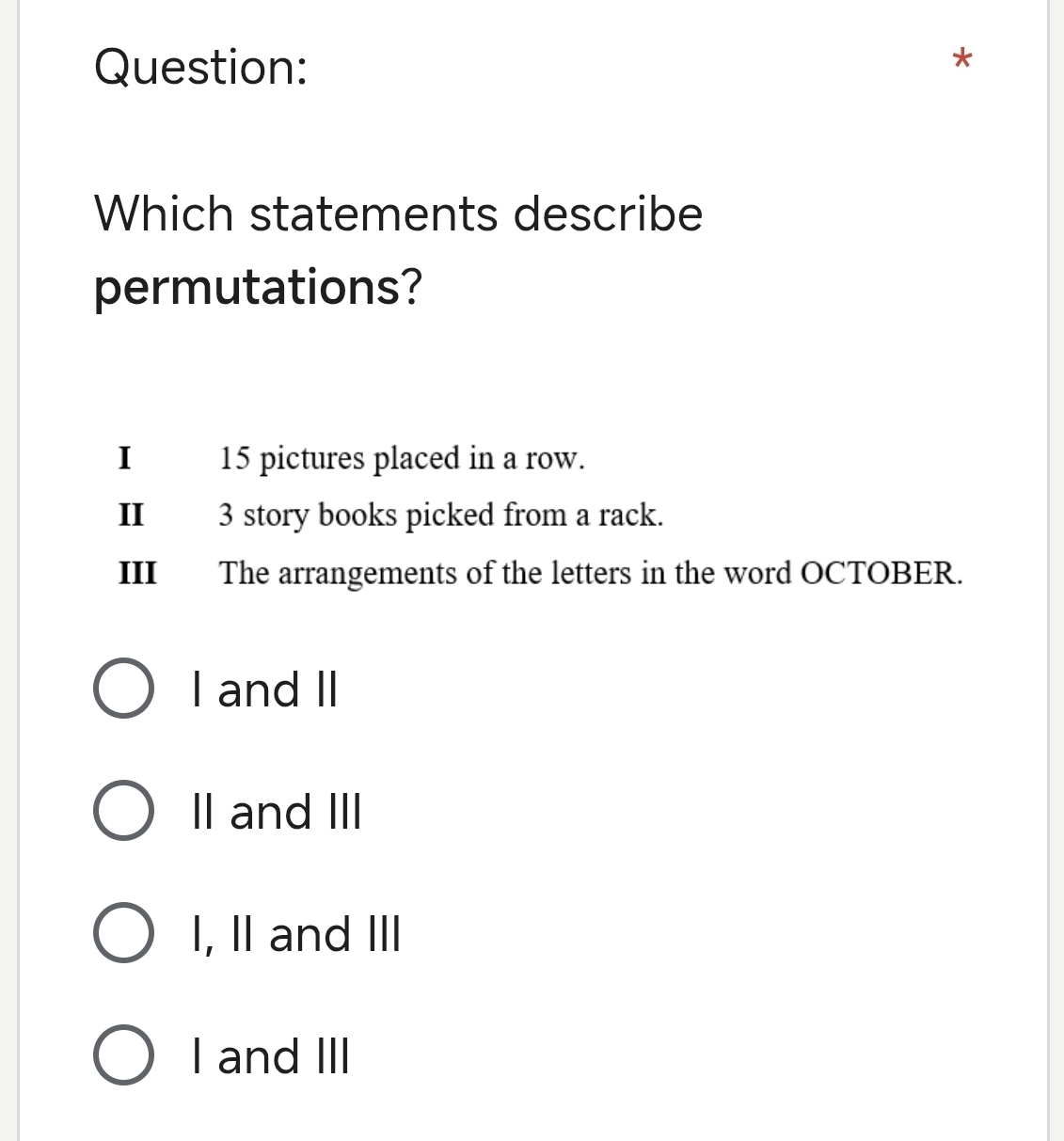Pick the 'I, II and III' radio button
This screenshot has width=1064, height=1141.
pos(123,934)
